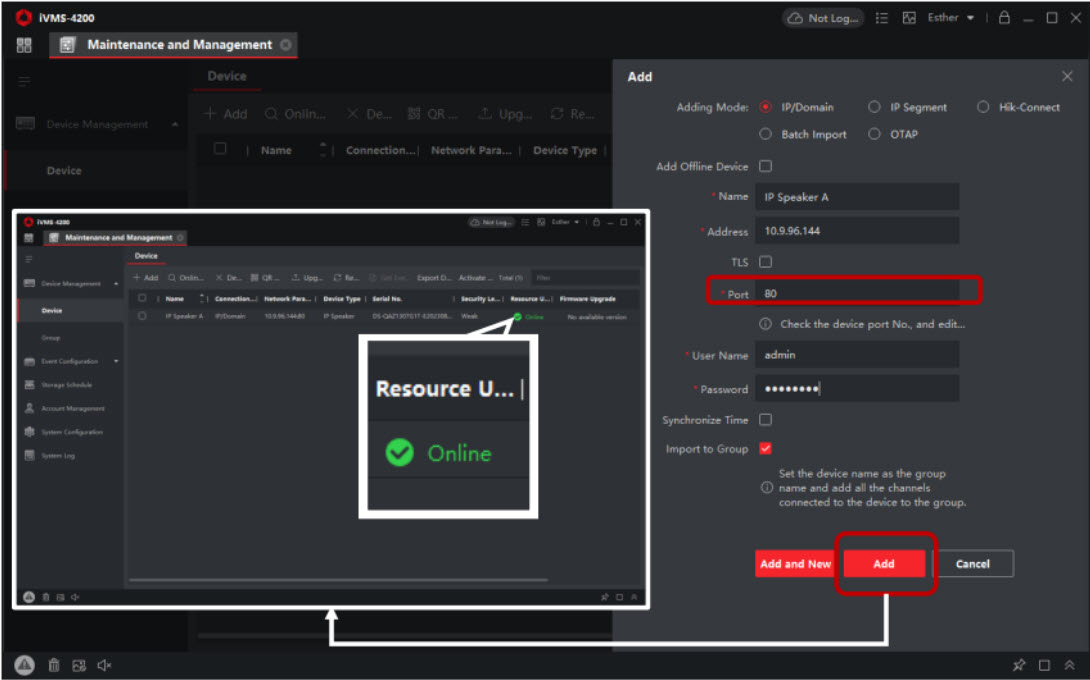The width and height of the screenshot is (1090, 680).
Task: Mute sound with the speaker icon
Action: [x=105, y=665]
